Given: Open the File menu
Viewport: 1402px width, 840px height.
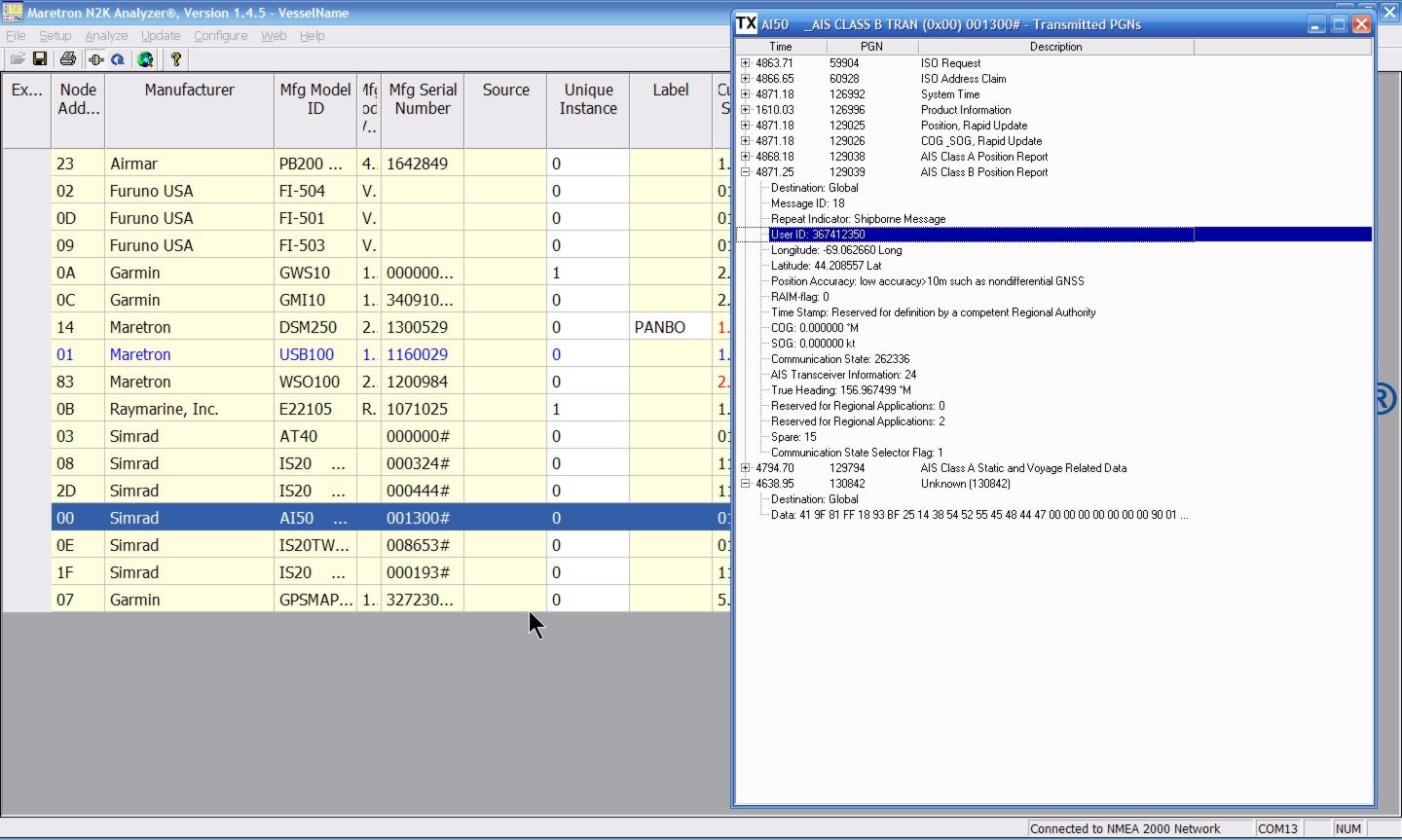Looking at the screenshot, I should [16, 36].
